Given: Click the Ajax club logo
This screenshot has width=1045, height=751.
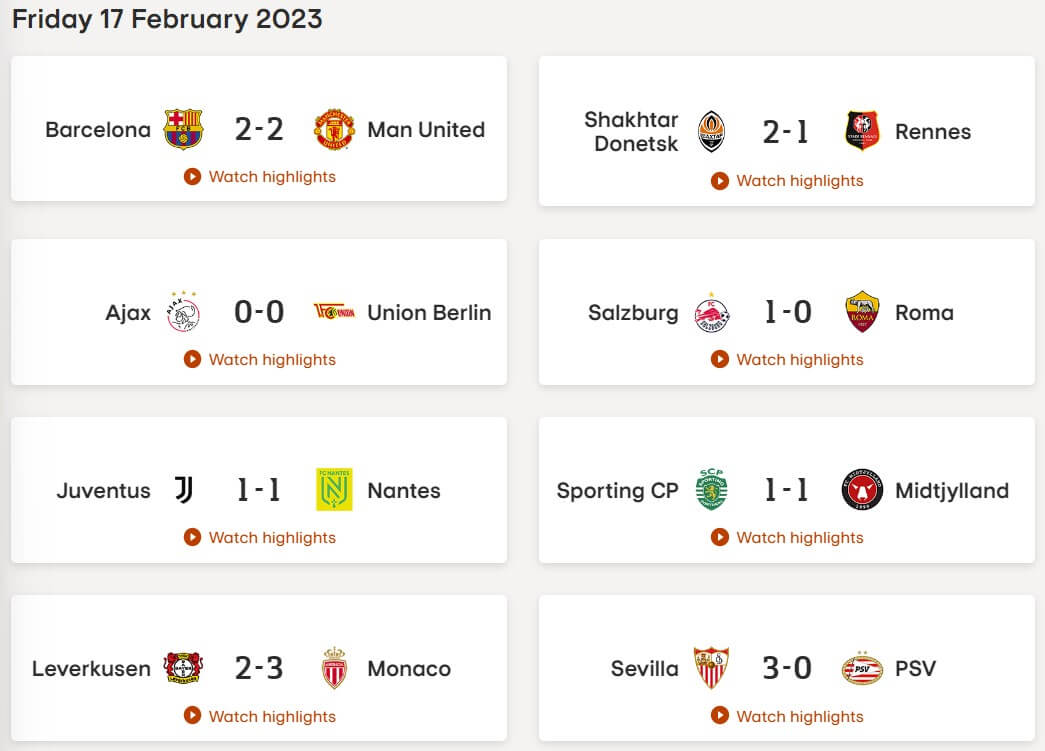Looking at the screenshot, I should pyautogui.click(x=183, y=312).
